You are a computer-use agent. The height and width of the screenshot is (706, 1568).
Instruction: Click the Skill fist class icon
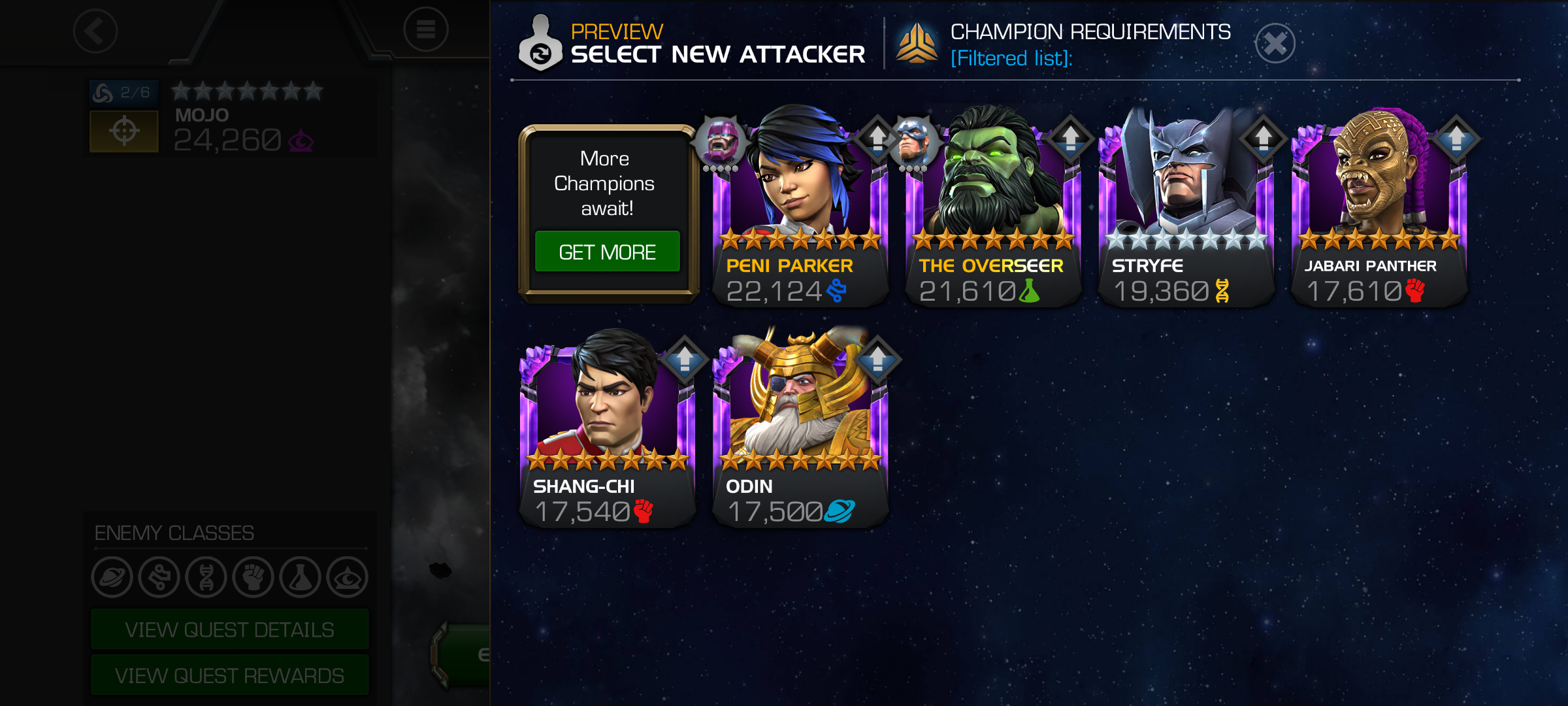tap(253, 577)
